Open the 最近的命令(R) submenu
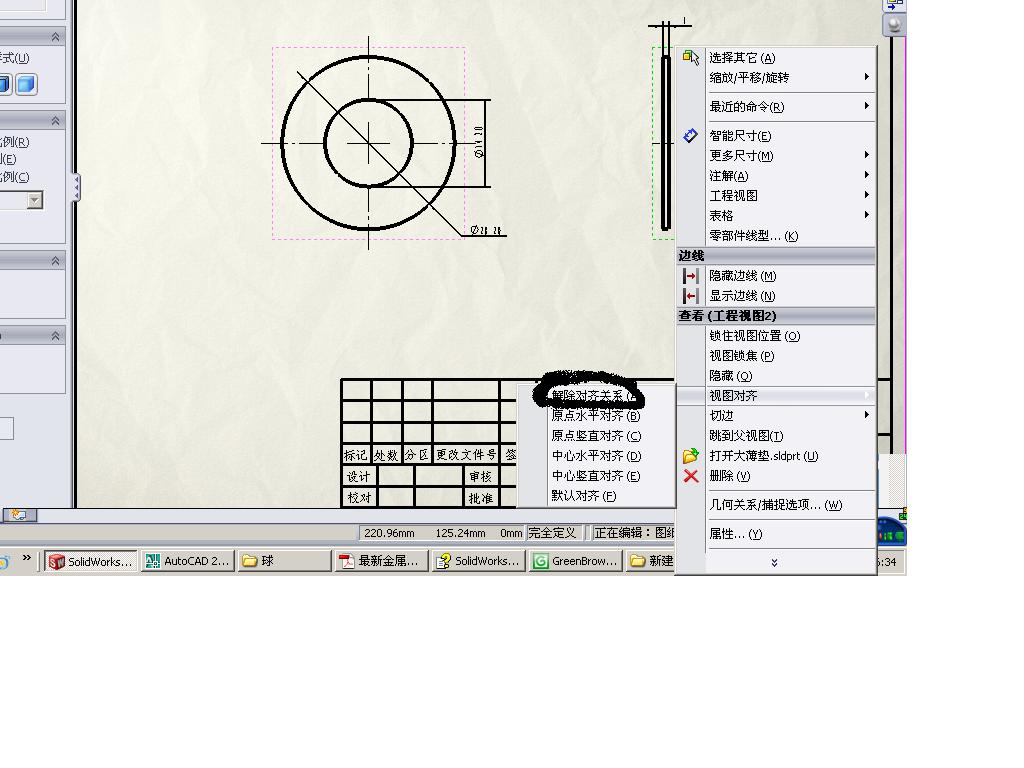The image size is (1024, 768). pyautogui.click(x=776, y=106)
